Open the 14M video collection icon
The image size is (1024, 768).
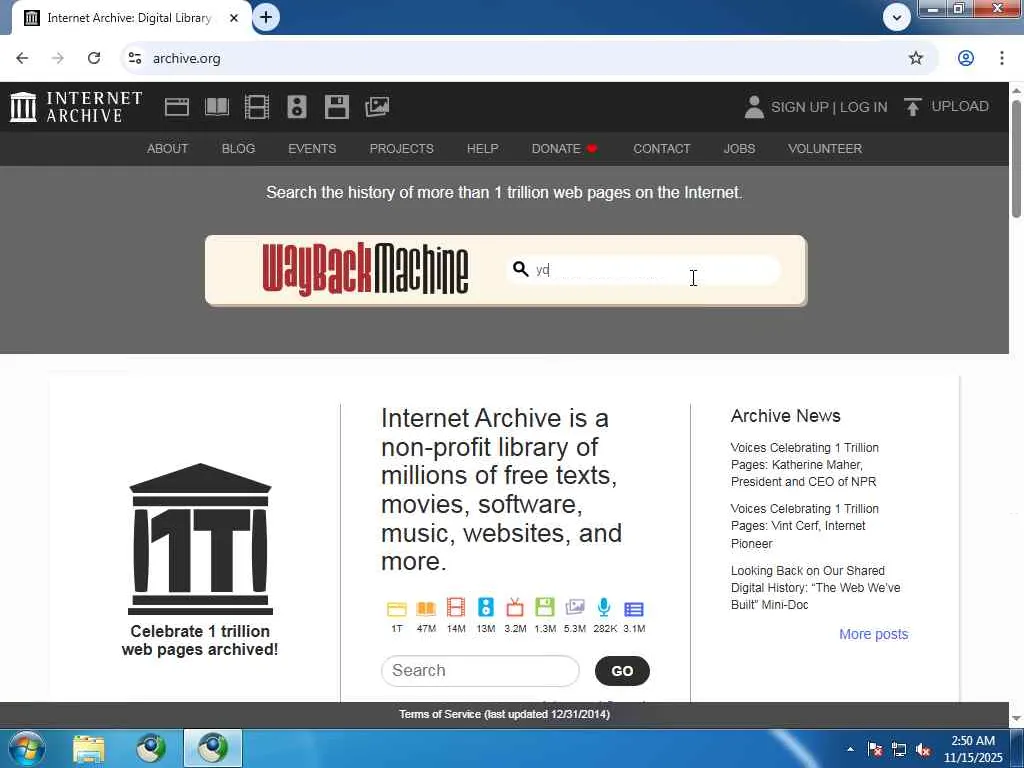(456, 607)
